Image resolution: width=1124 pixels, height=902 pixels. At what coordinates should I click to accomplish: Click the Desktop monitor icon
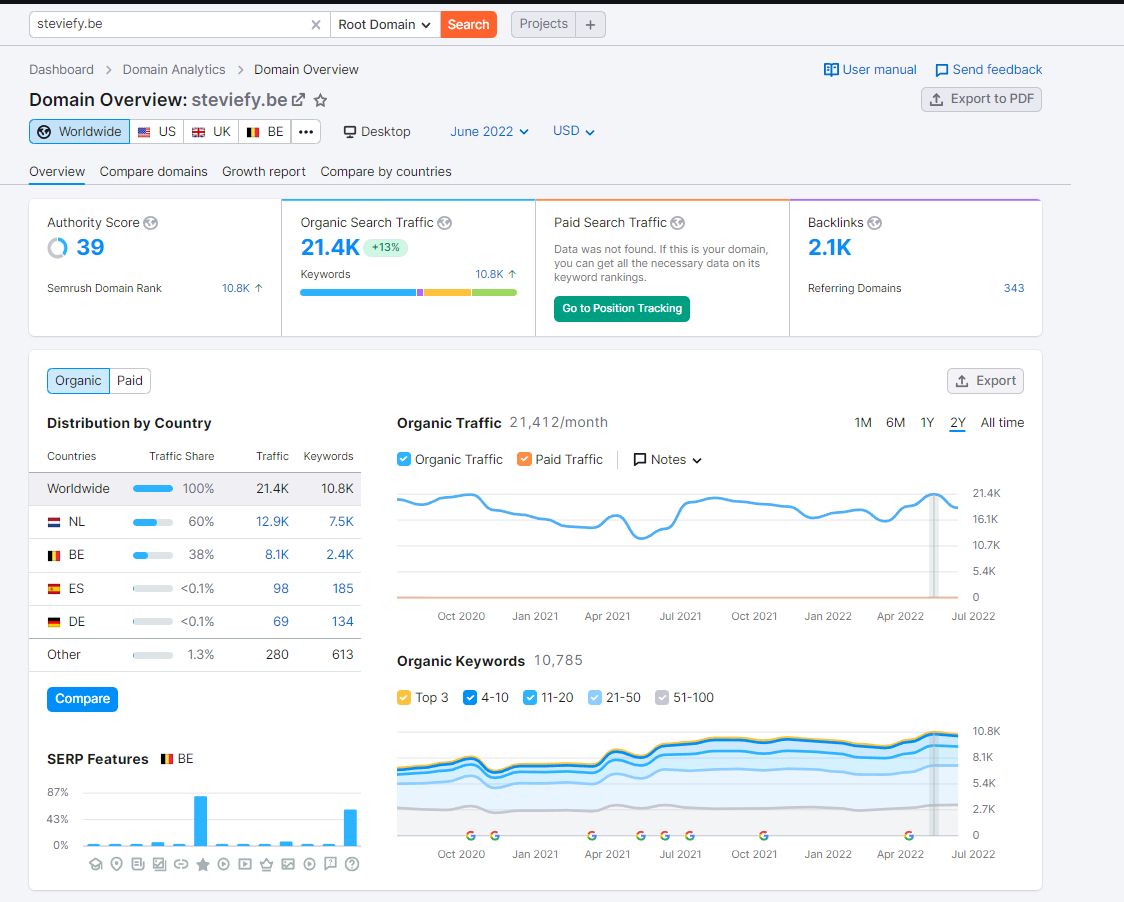(349, 132)
